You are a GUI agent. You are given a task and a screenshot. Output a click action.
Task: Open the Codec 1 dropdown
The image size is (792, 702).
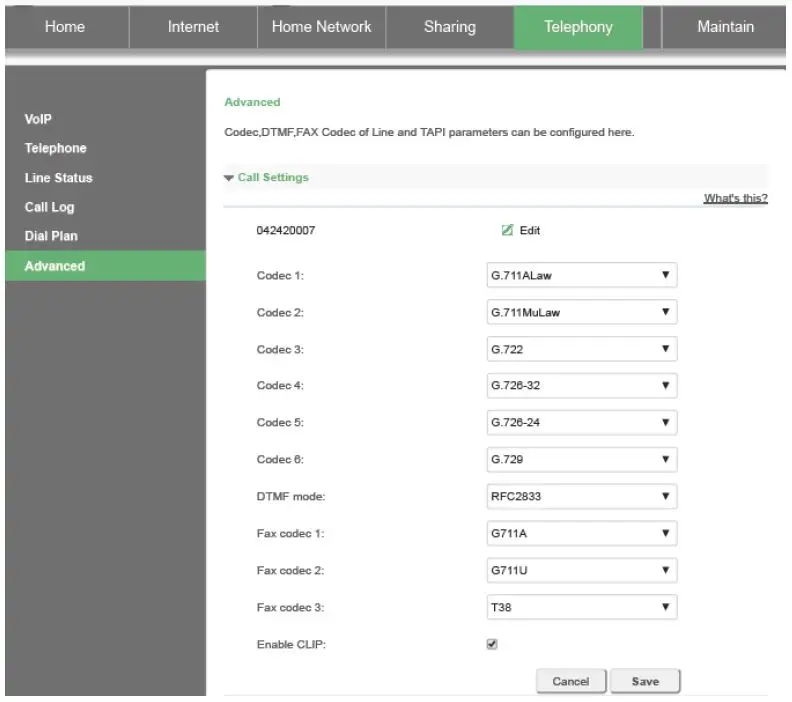tap(580, 275)
